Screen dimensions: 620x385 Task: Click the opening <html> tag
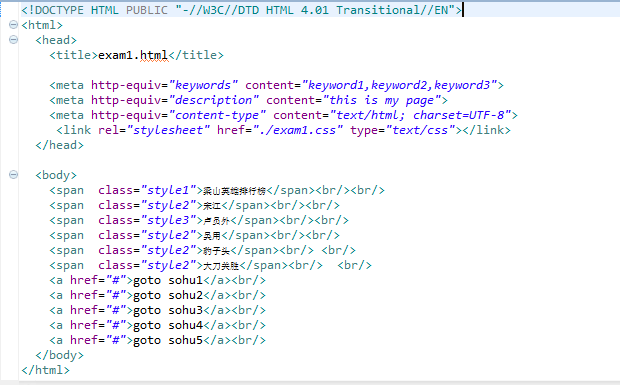click(42, 25)
